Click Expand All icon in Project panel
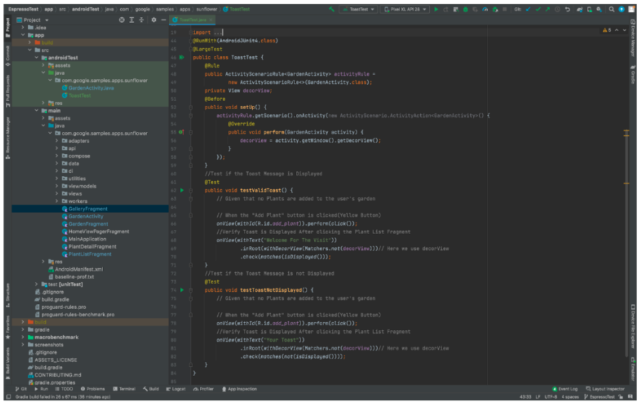This screenshot has width=640, height=405. 131,20
